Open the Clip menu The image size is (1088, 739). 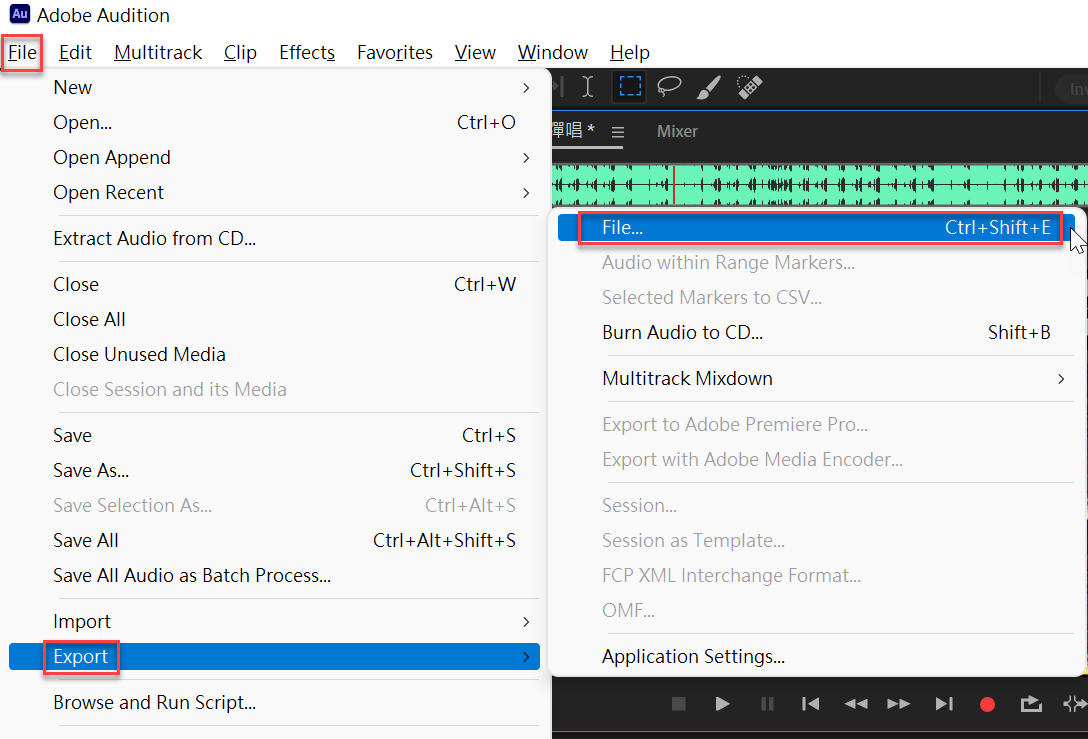tap(240, 53)
